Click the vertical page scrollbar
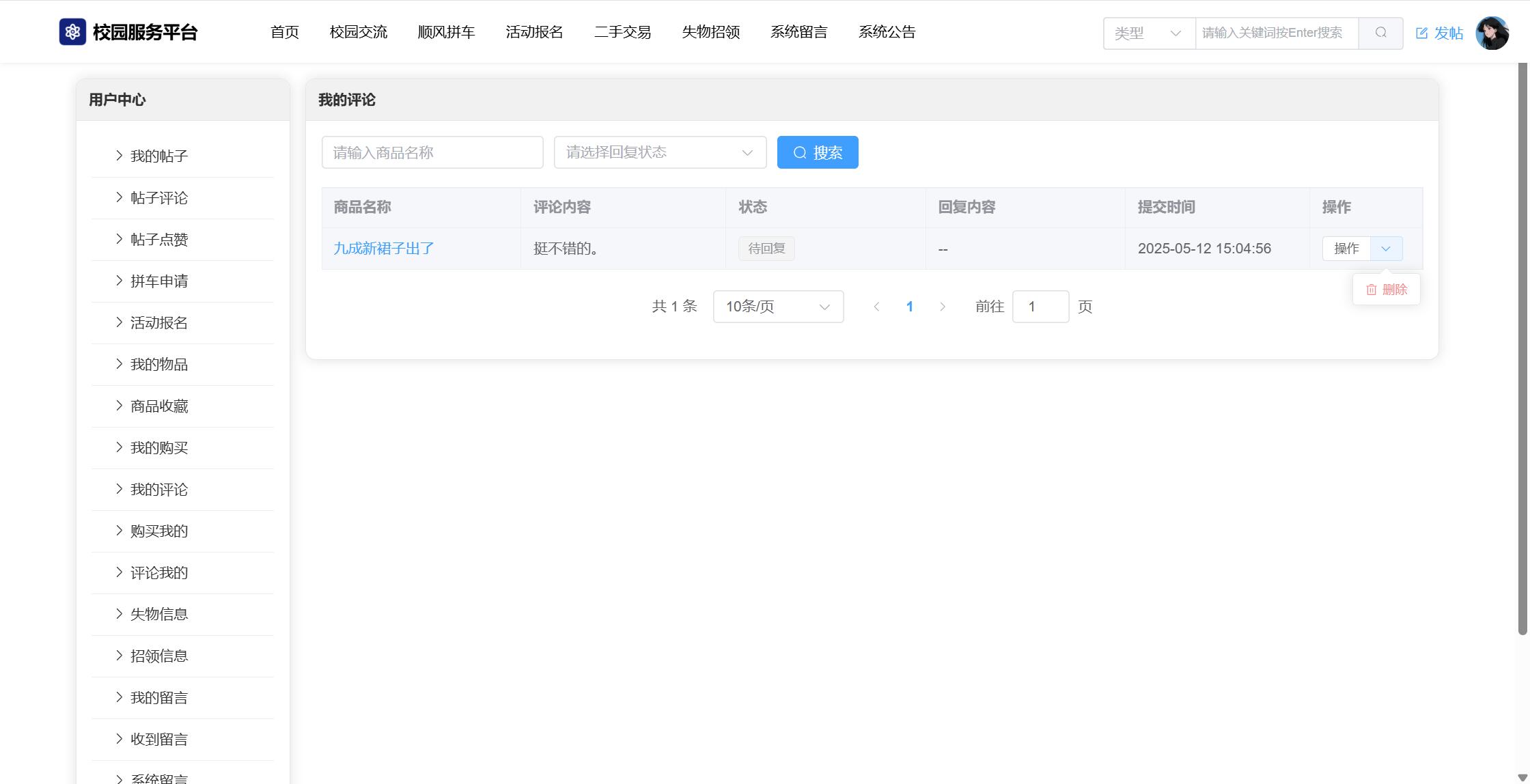 [x=1522, y=348]
